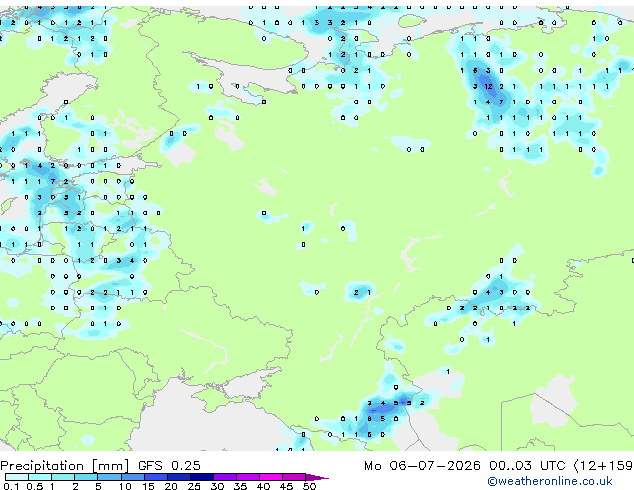This screenshot has width=634, height=490.
Task: Click the 'GFS 0.25' model label
Action: pos(169,466)
